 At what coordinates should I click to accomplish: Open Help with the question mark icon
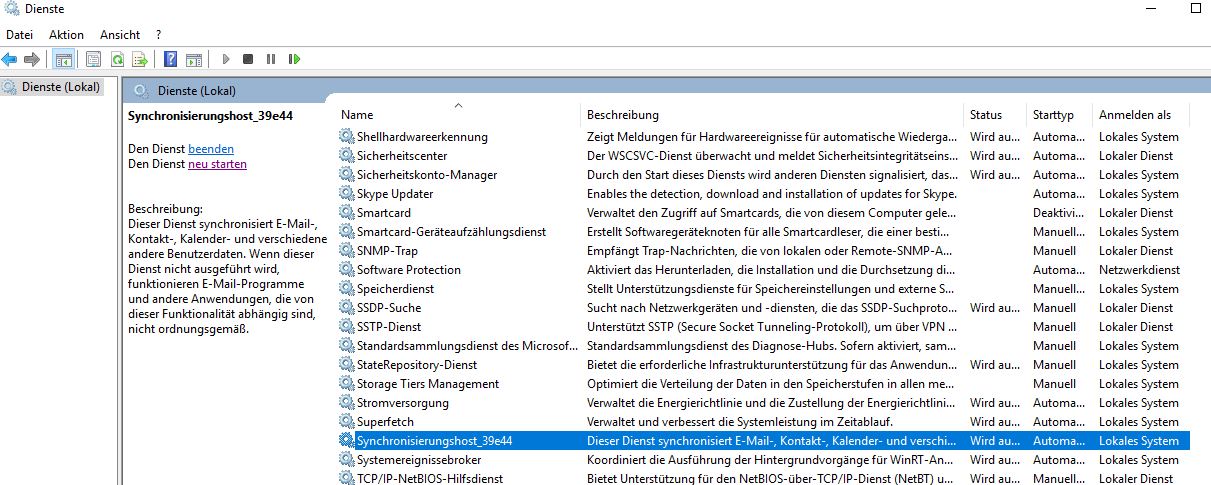click(171, 59)
